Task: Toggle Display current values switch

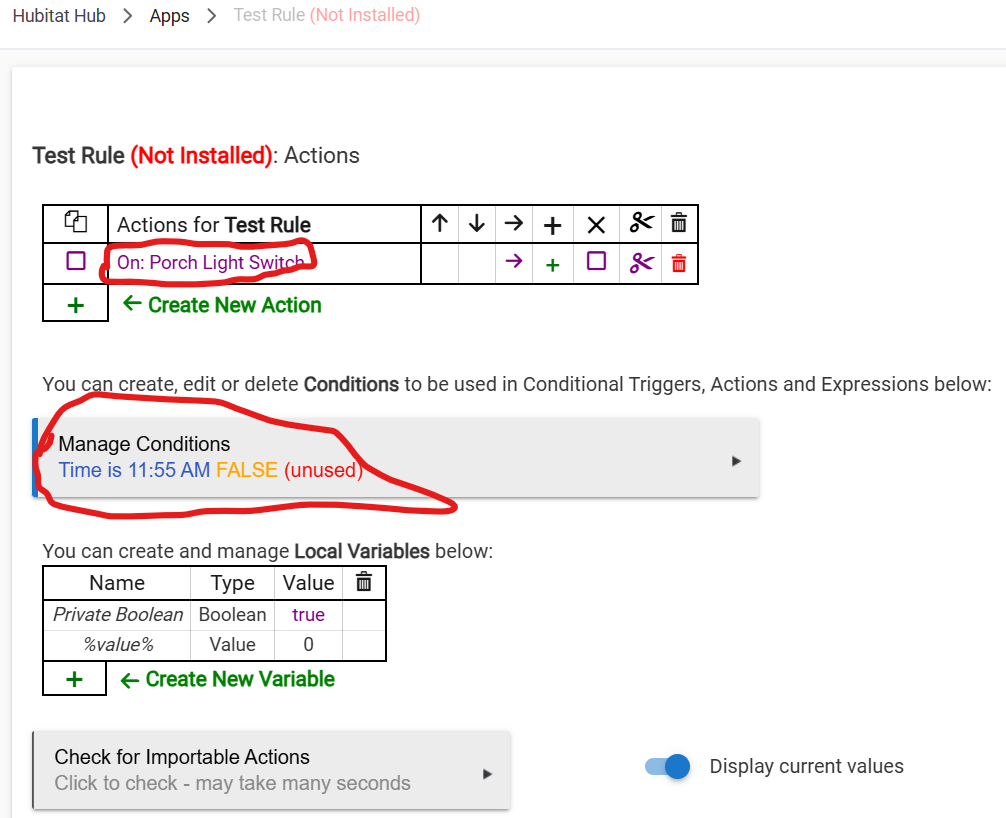Action: [x=667, y=766]
